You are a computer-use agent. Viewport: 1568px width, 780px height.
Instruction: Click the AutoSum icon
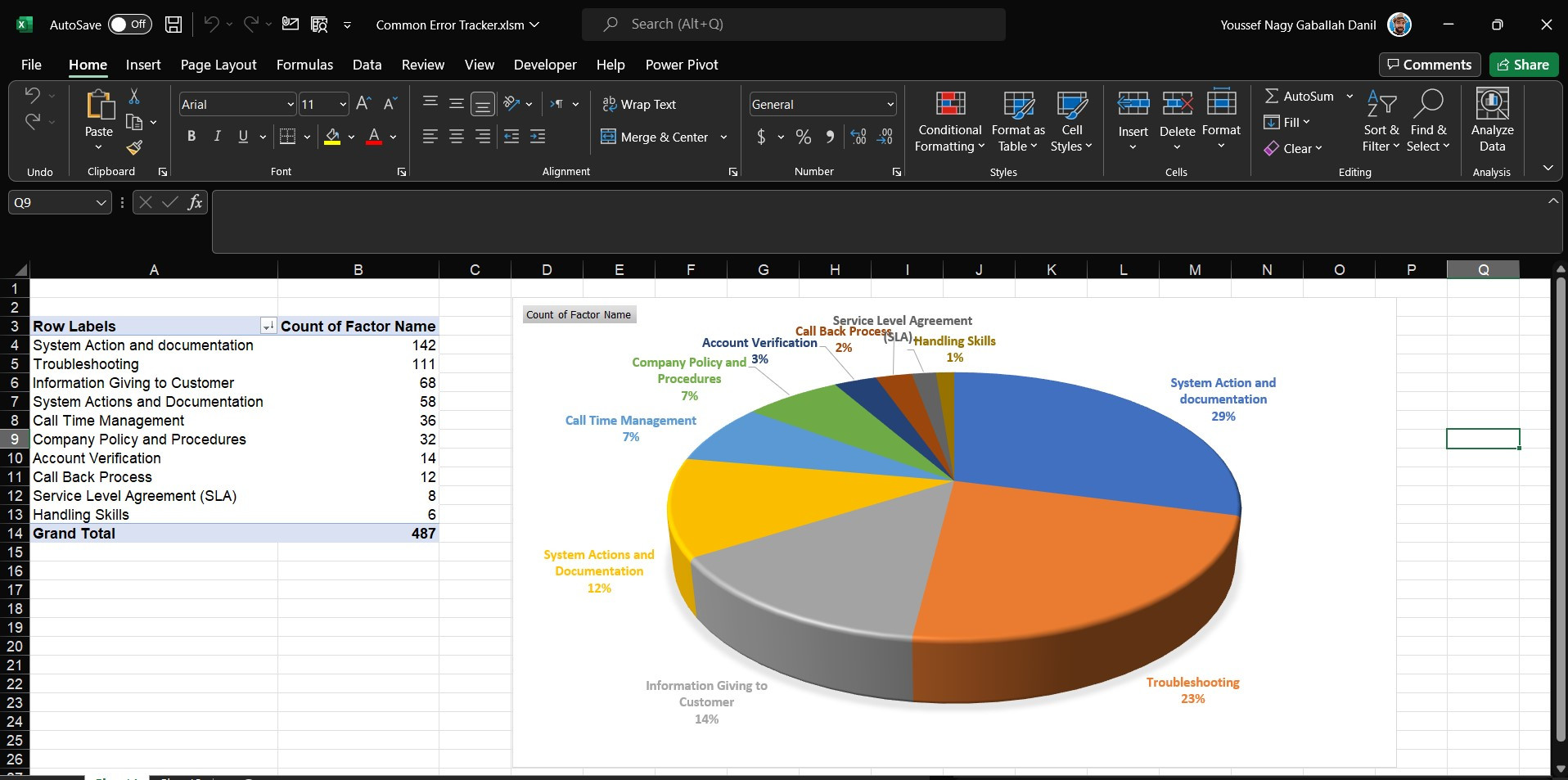pos(1273,96)
